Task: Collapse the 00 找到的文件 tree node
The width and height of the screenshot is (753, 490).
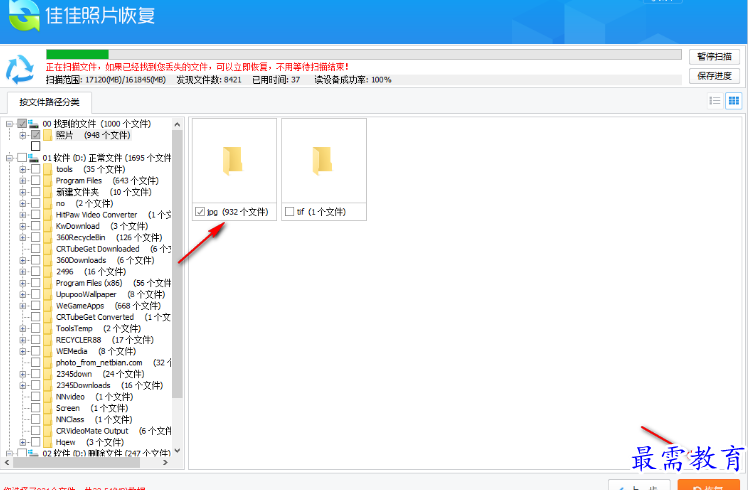Action: tap(9, 124)
